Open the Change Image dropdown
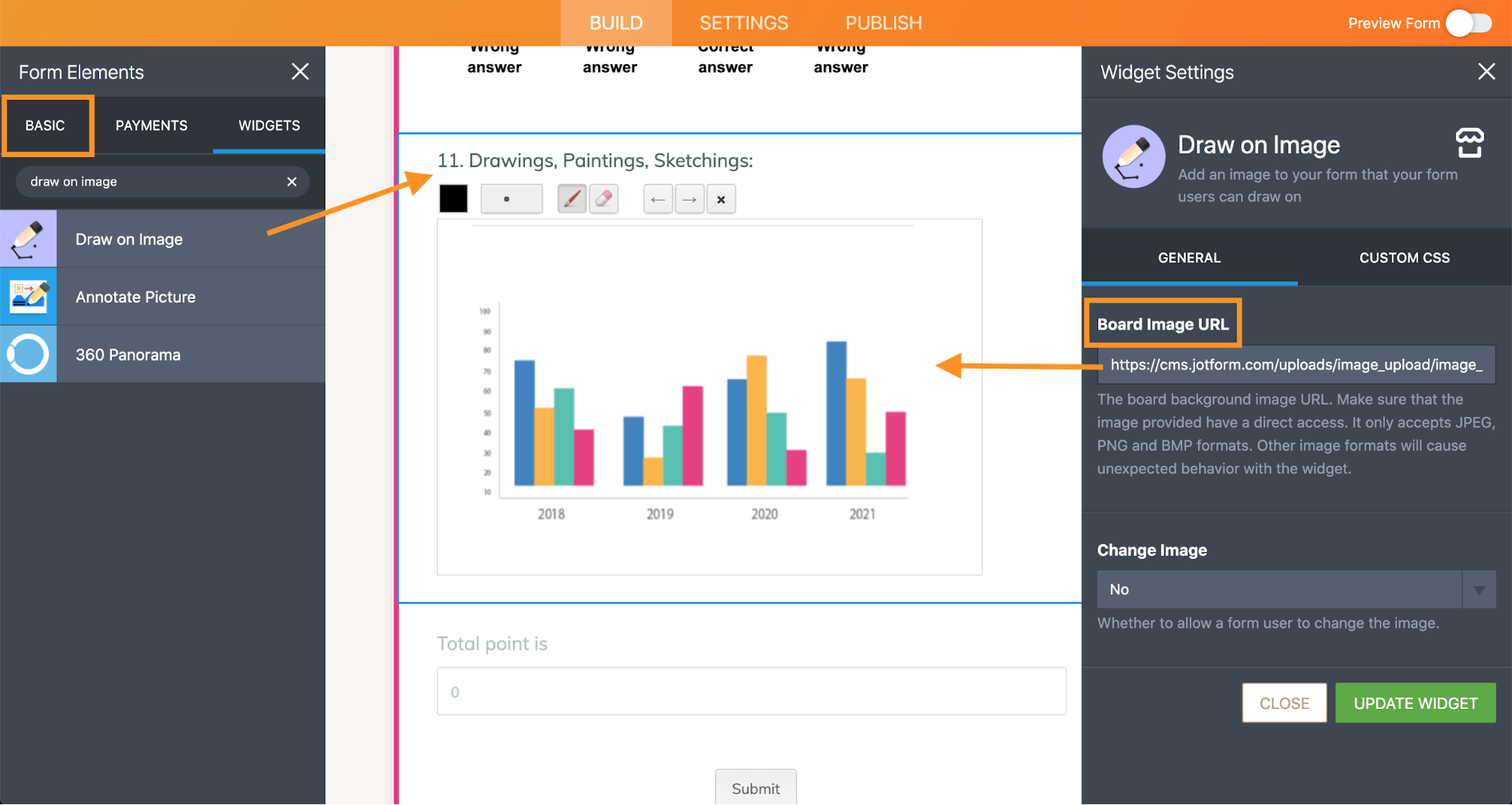1512x805 pixels. (x=1296, y=589)
